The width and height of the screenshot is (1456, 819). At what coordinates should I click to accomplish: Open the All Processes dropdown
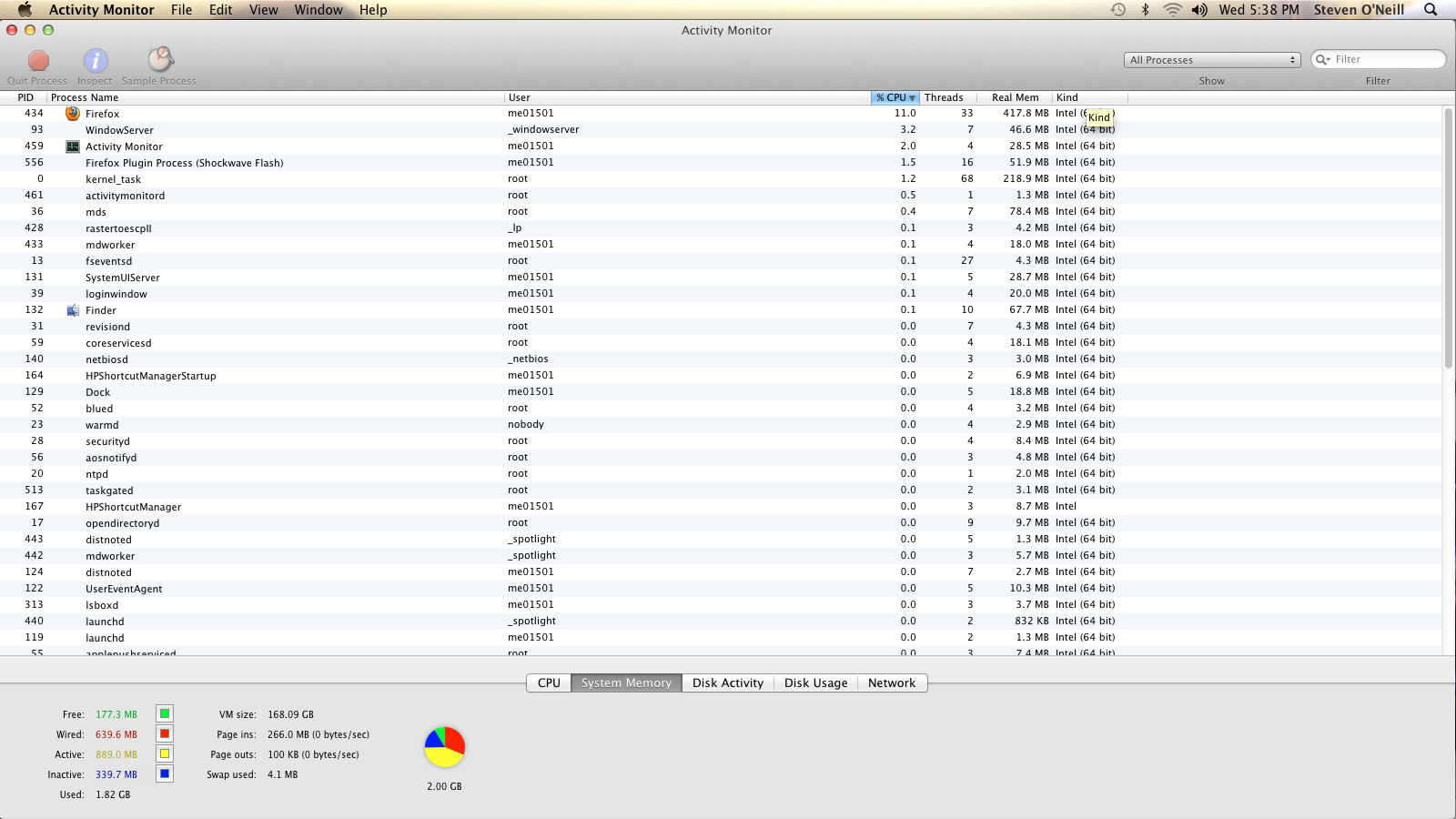point(1212,60)
